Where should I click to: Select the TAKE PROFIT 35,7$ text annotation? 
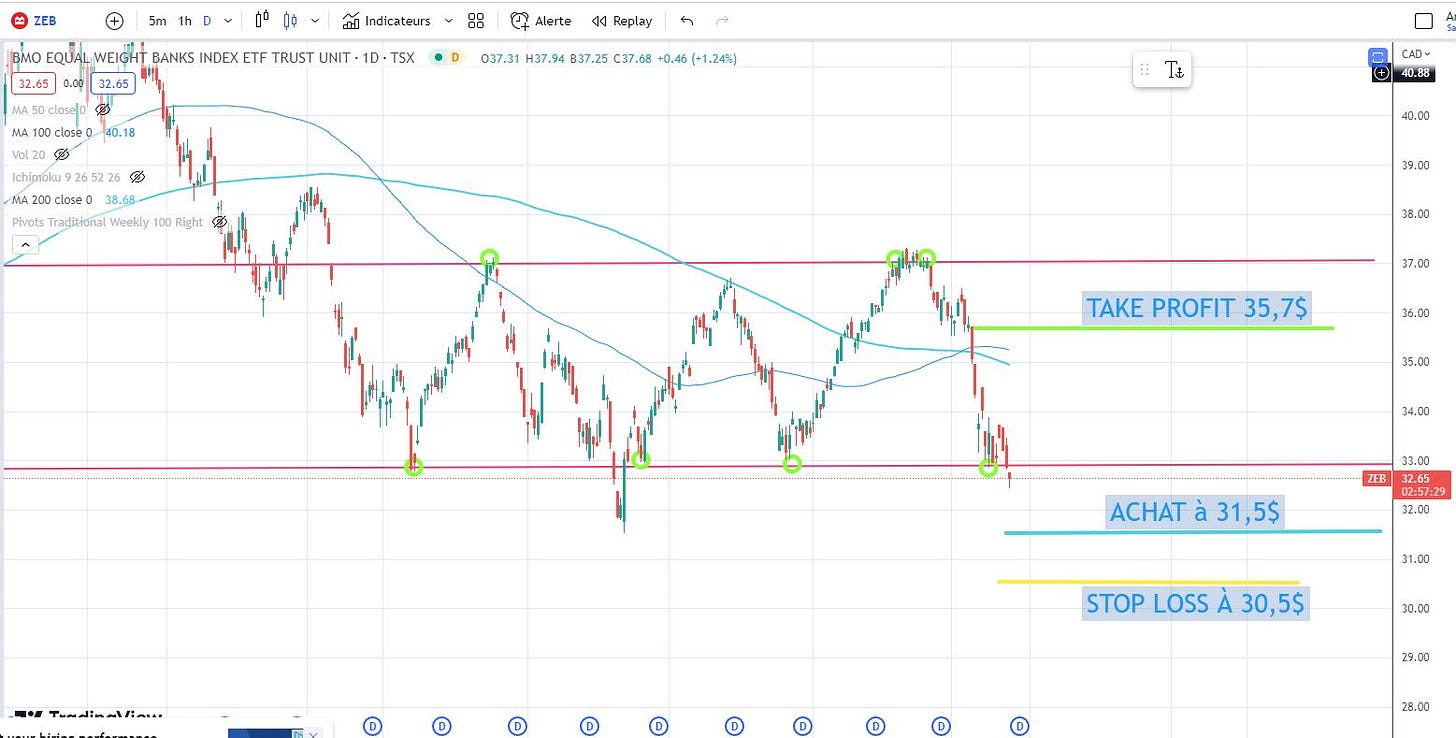pyautogui.click(x=1196, y=308)
